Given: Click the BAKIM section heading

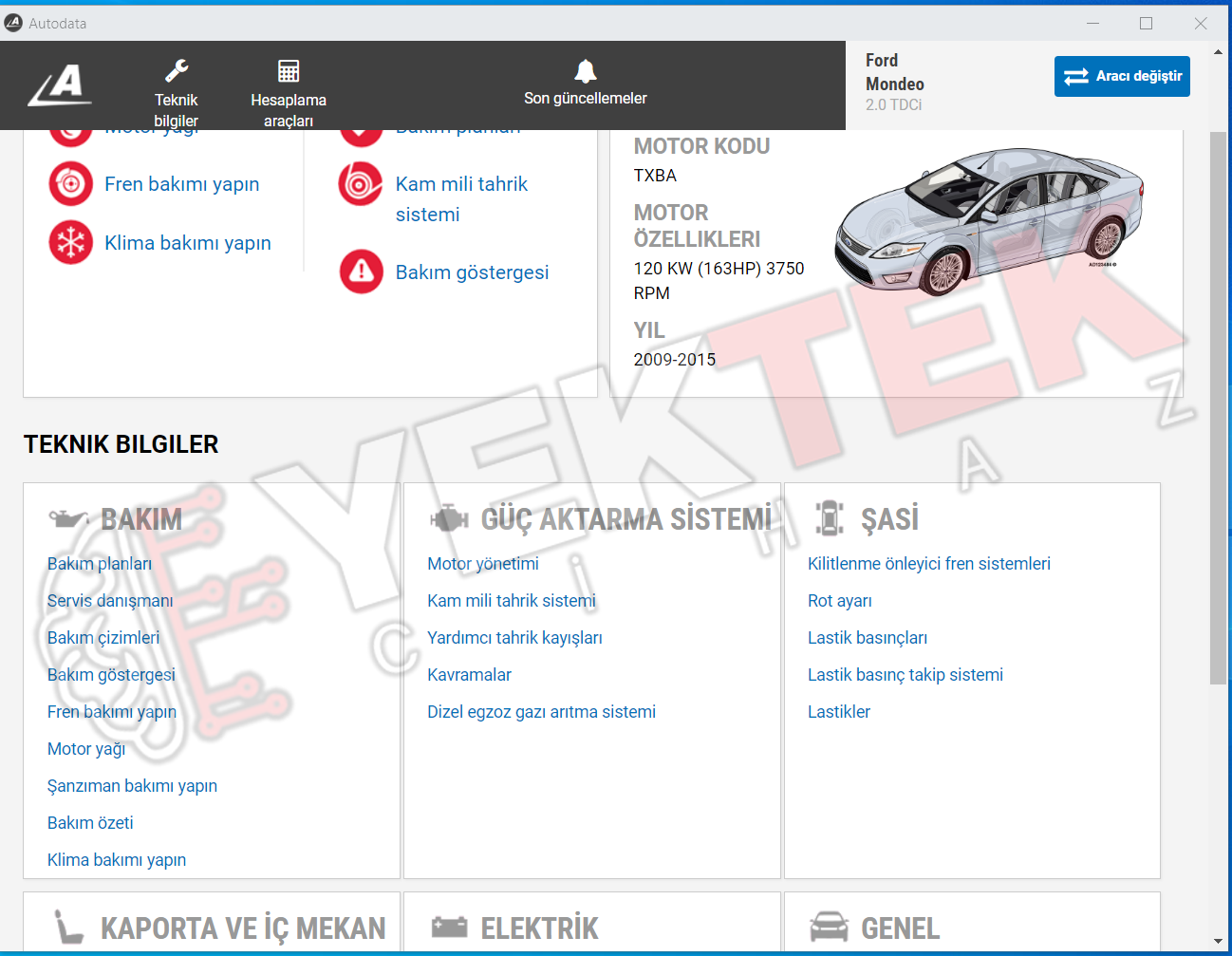Looking at the screenshot, I should coord(141,519).
